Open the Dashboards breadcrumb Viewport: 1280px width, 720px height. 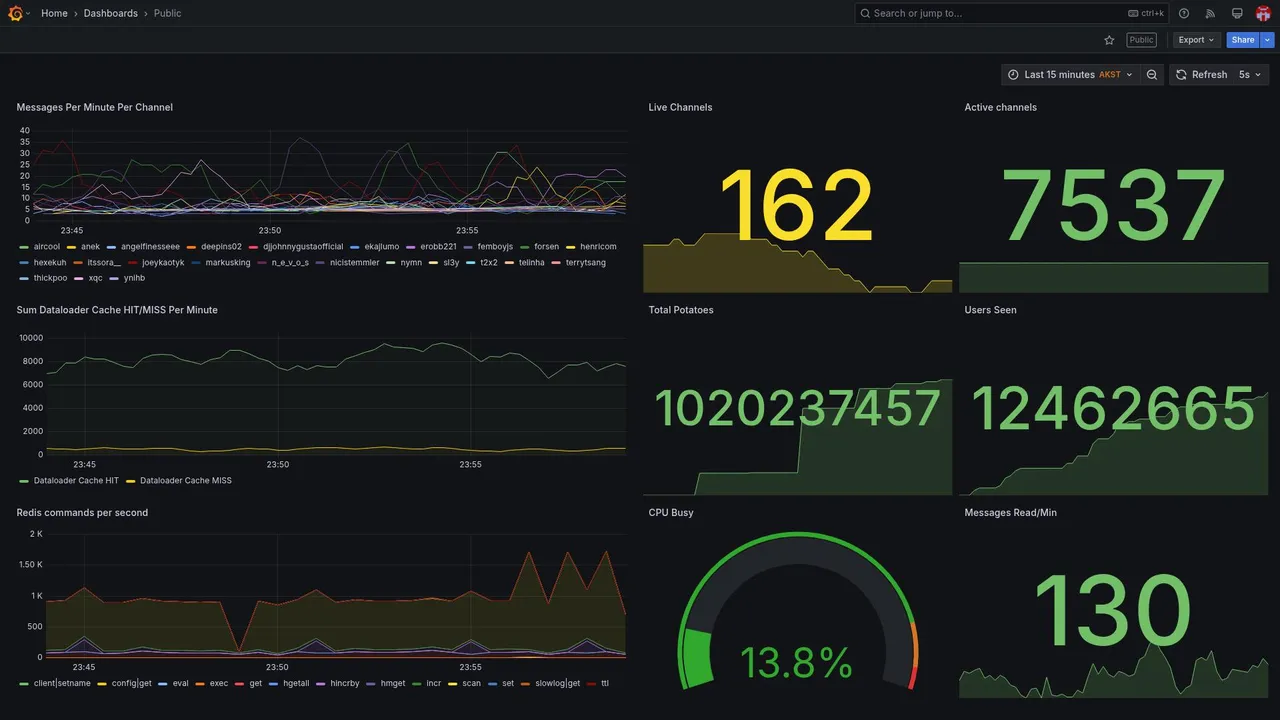111,13
